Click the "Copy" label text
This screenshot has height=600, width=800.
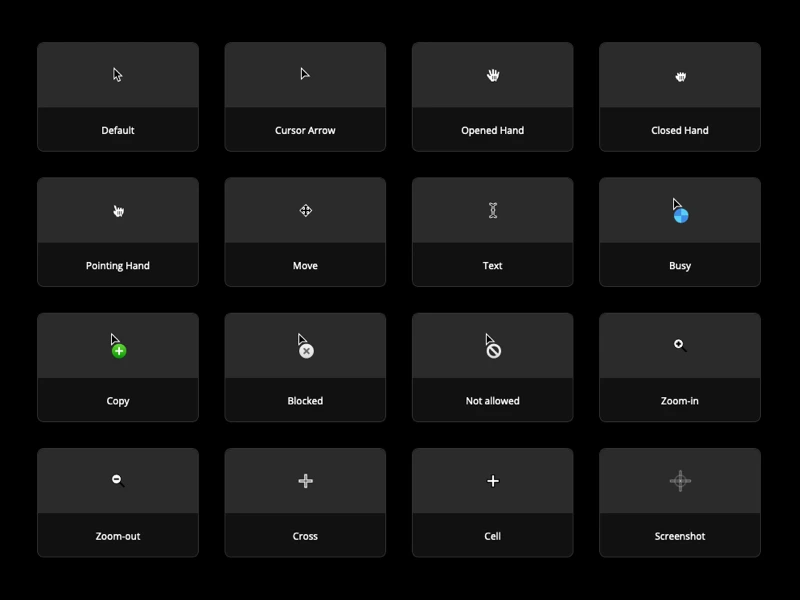(x=118, y=401)
